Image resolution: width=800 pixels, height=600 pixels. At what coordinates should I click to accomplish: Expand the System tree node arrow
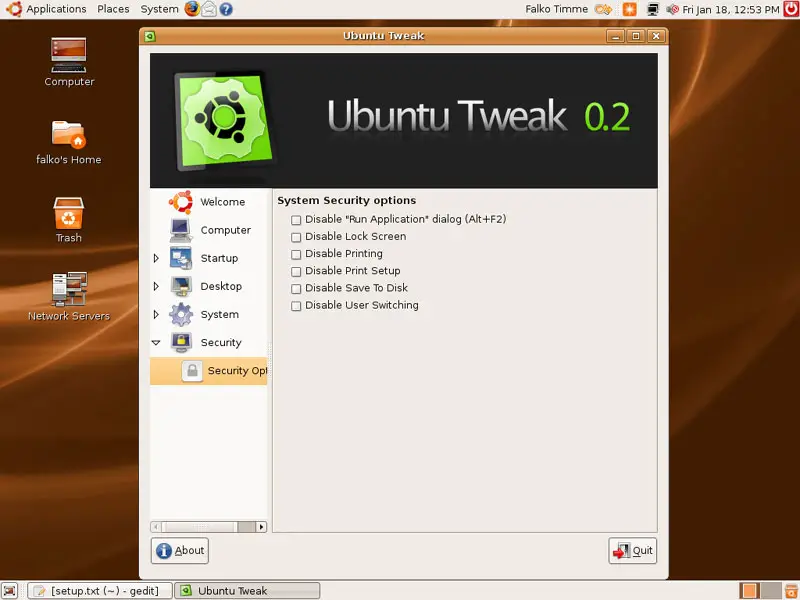click(x=156, y=314)
